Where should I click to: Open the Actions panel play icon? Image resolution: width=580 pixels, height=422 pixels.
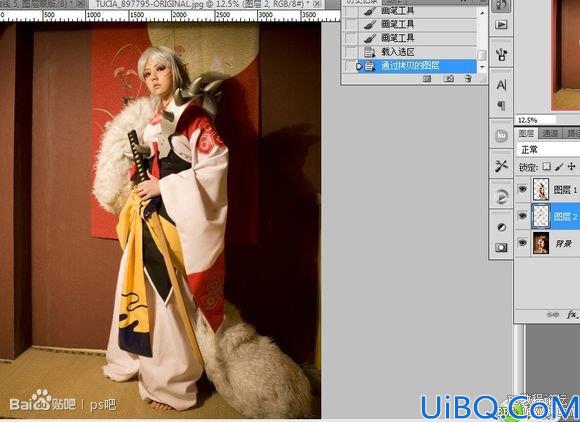(x=501, y=25)
